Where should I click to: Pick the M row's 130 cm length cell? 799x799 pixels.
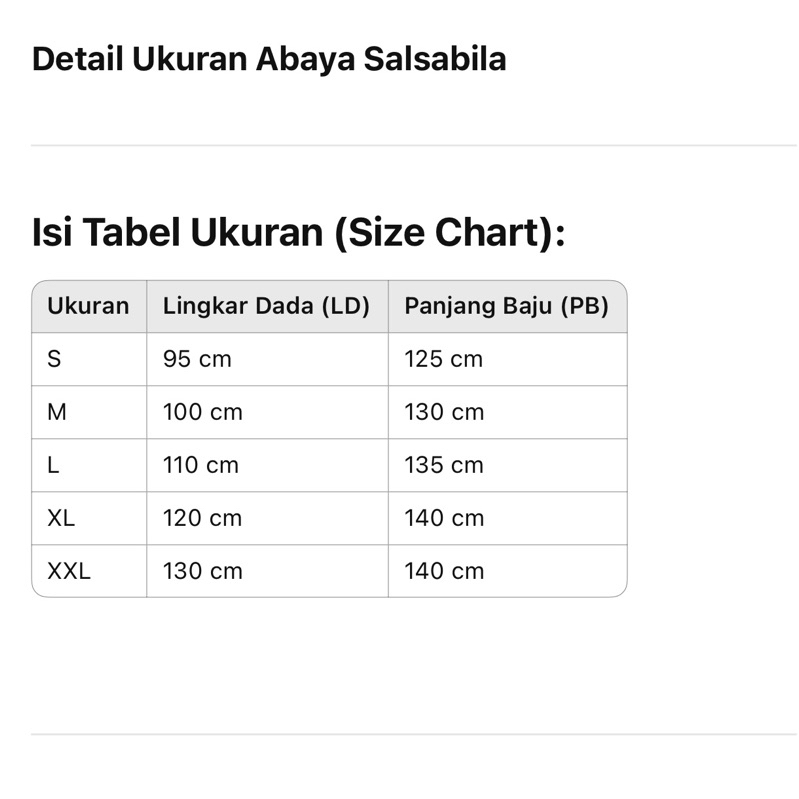point(444,412)
